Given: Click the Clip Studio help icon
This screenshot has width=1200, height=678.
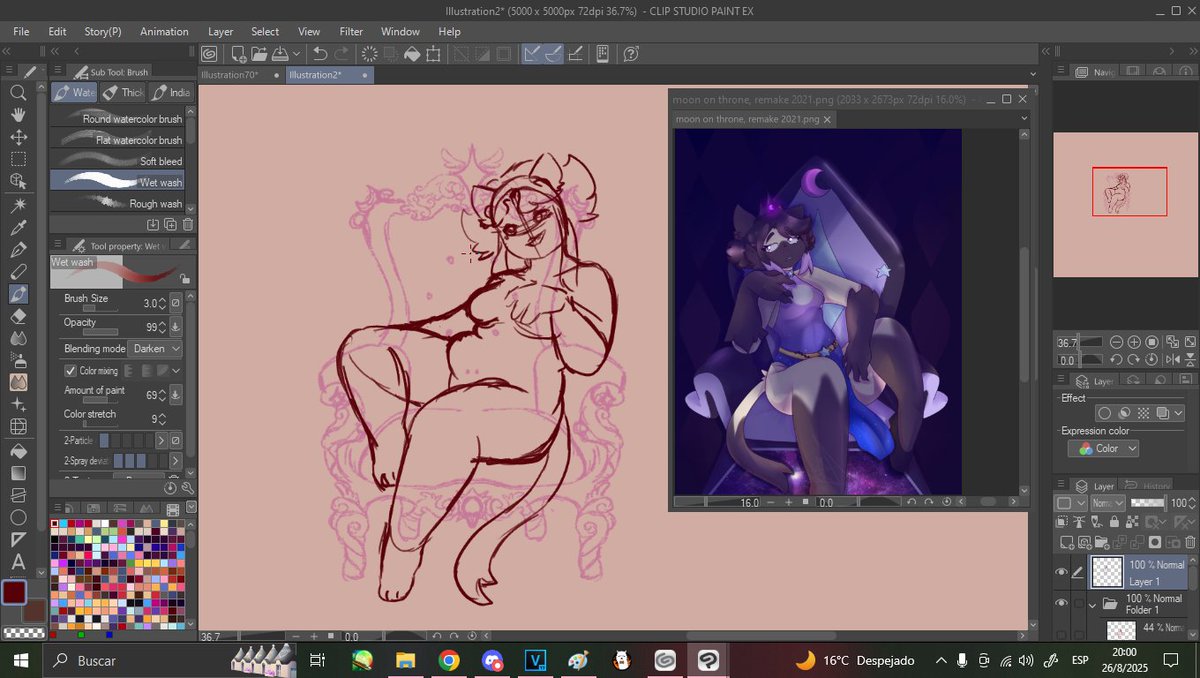Looking at the screenshot, I should pyautogui.click(x=632, y=54).
